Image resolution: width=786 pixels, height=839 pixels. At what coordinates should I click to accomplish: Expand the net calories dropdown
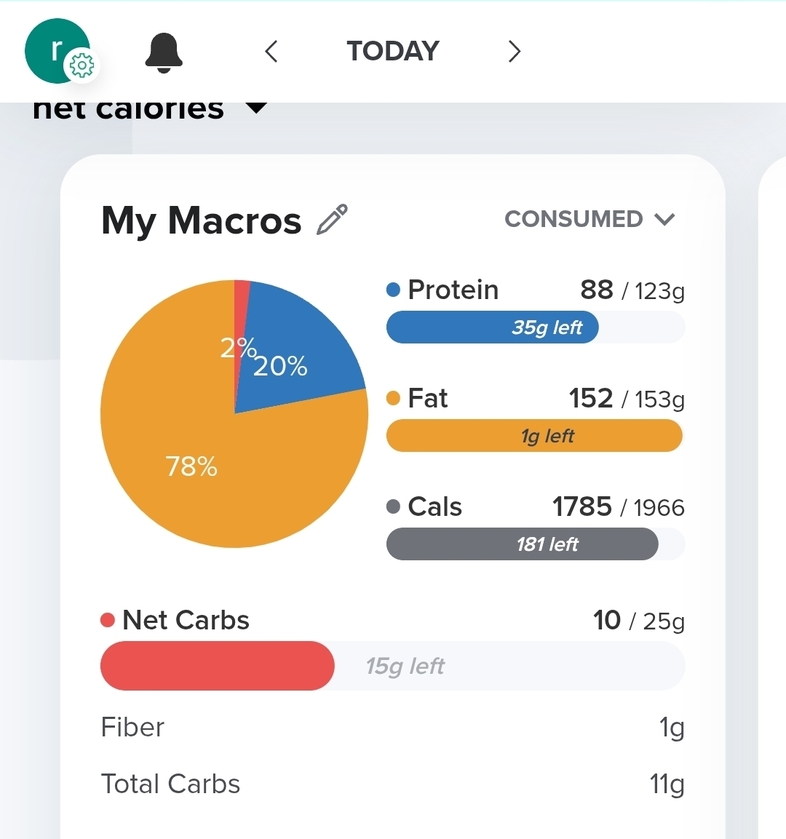click(256, 107)
